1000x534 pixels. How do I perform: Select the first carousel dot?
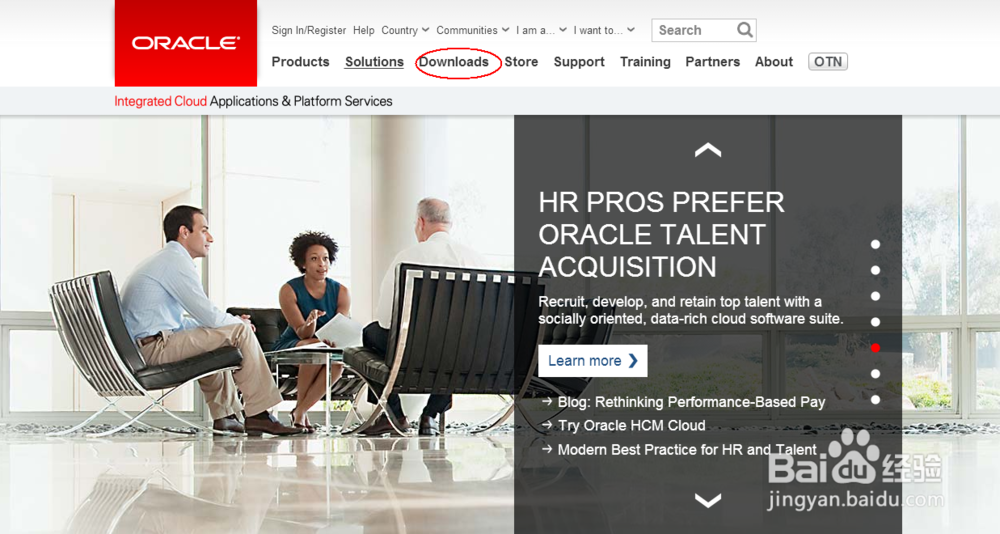(x=876, y=244)
